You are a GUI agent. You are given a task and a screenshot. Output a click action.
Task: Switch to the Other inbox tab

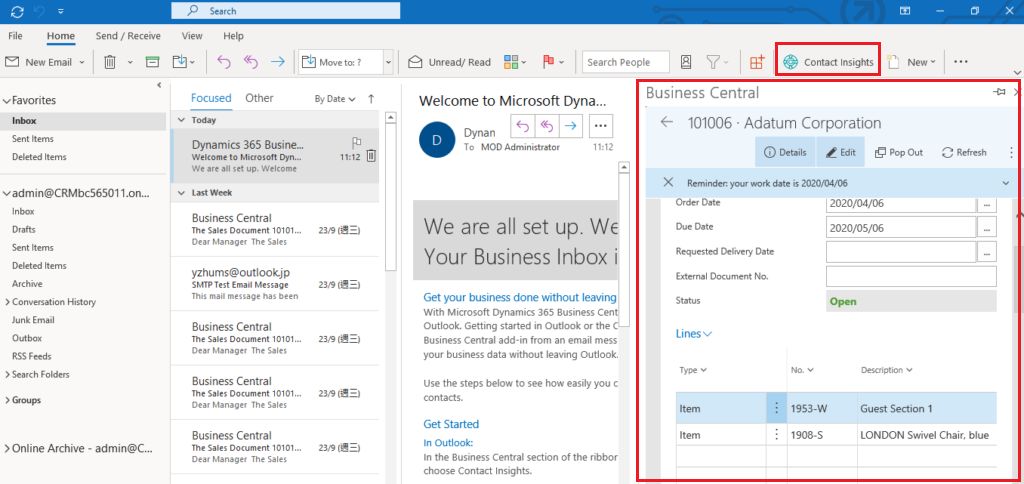(259, 98)
